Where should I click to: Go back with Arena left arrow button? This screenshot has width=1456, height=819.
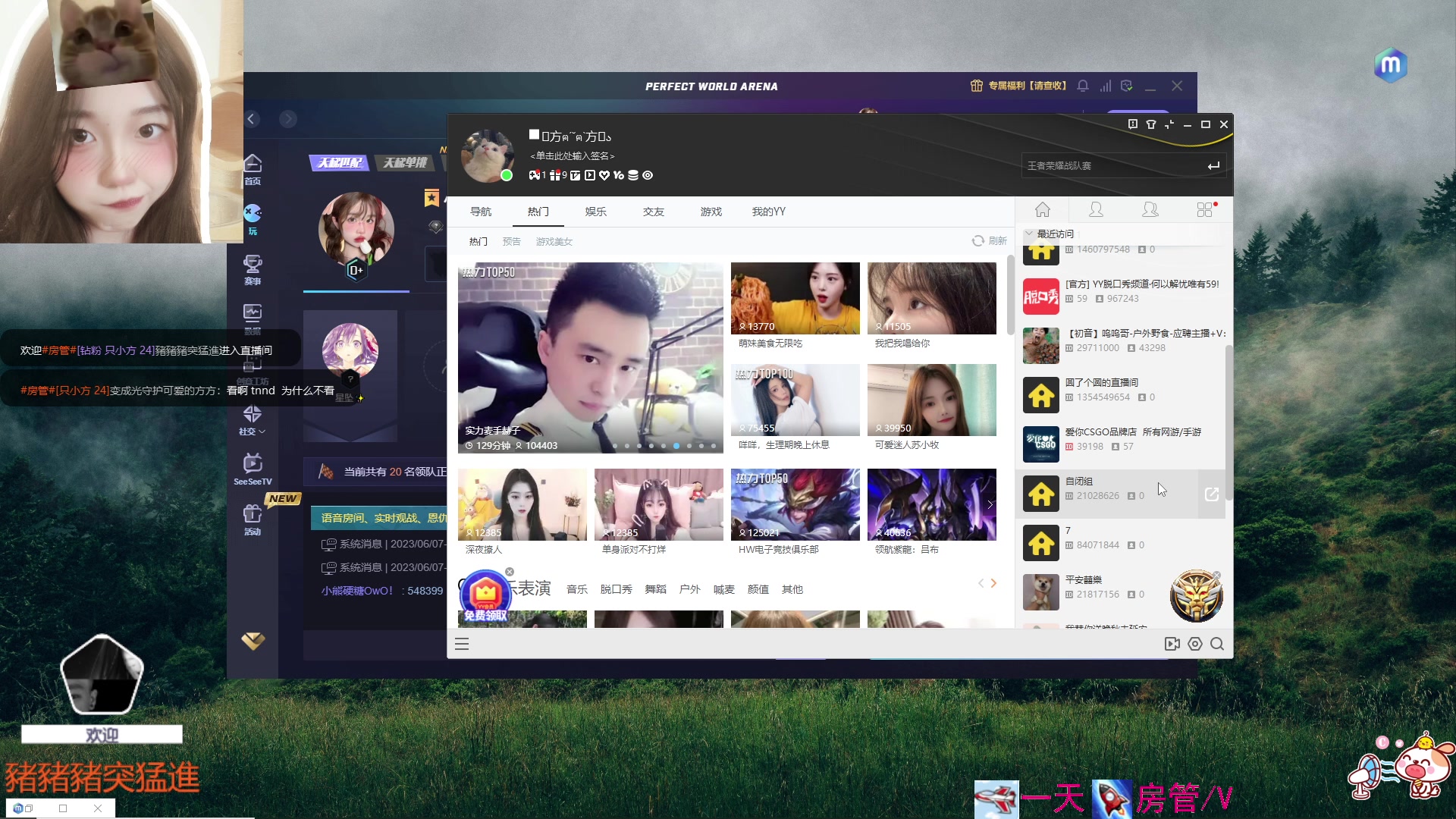252,119
